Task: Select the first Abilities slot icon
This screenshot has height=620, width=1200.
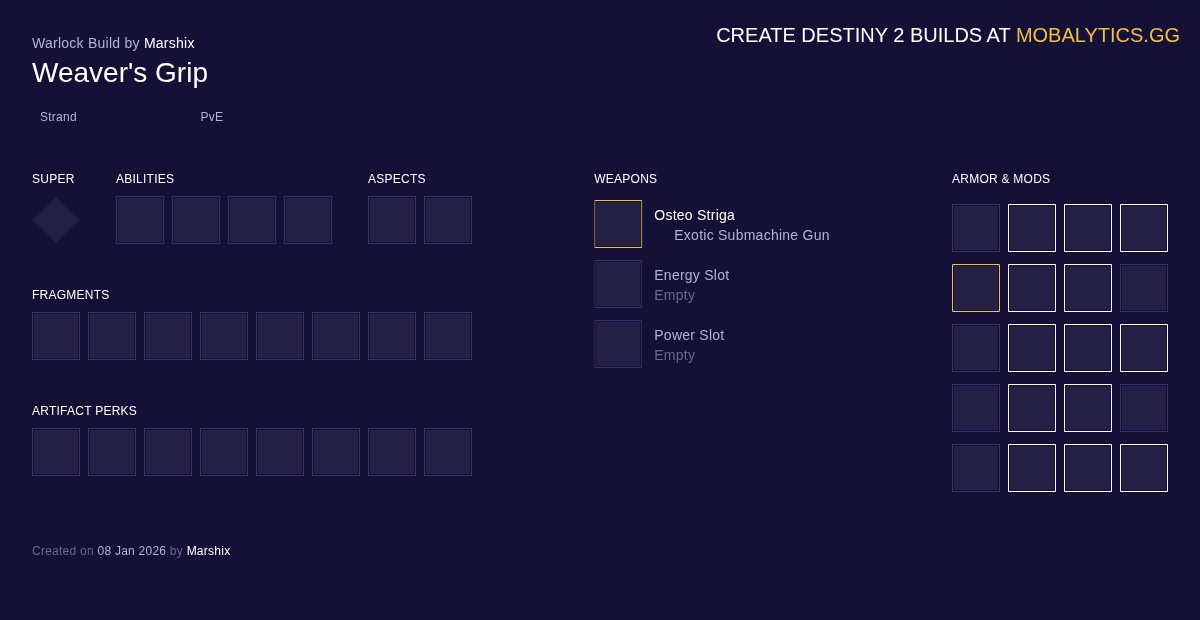Action: point(140,220)
